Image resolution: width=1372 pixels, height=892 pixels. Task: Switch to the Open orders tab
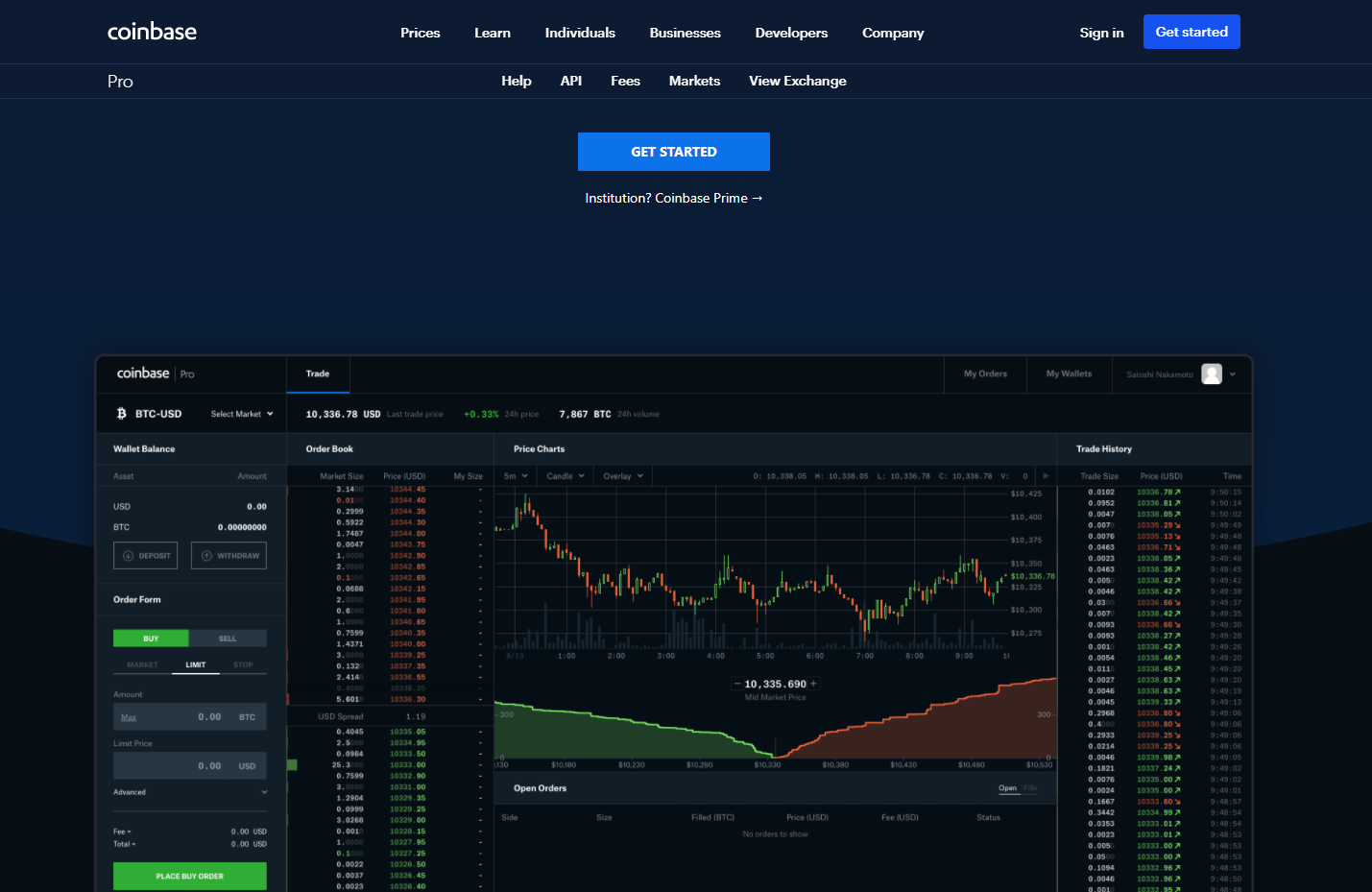(x=1007, y=788)
